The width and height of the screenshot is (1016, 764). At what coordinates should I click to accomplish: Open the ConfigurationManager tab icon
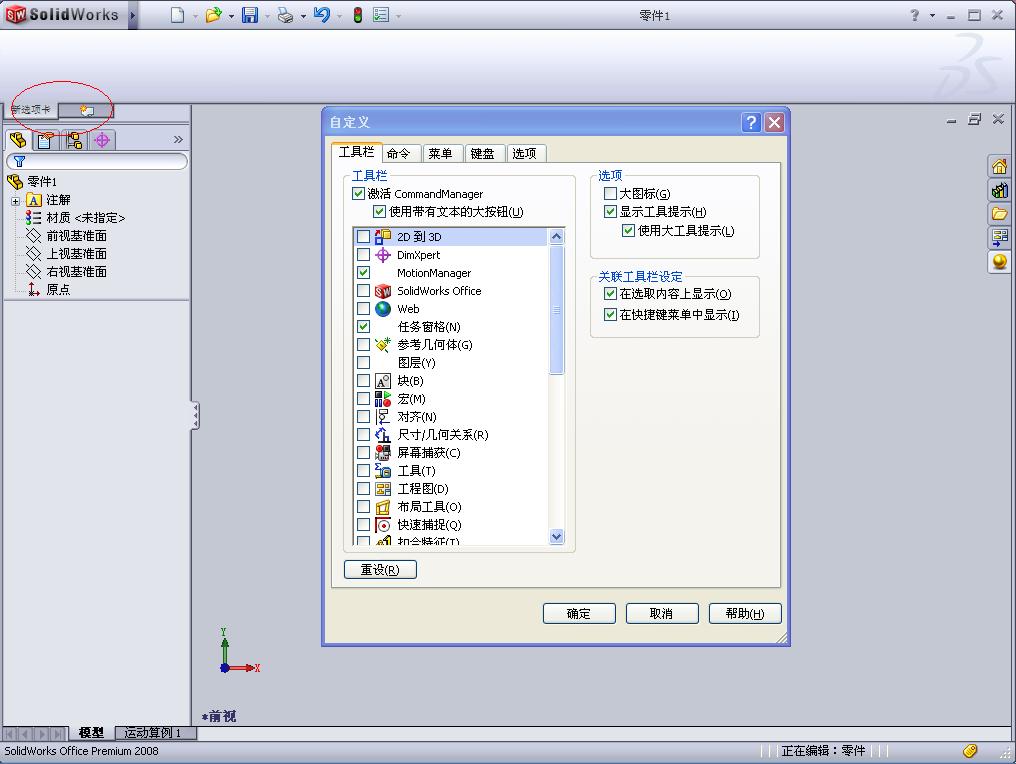(x=74, y=140)
